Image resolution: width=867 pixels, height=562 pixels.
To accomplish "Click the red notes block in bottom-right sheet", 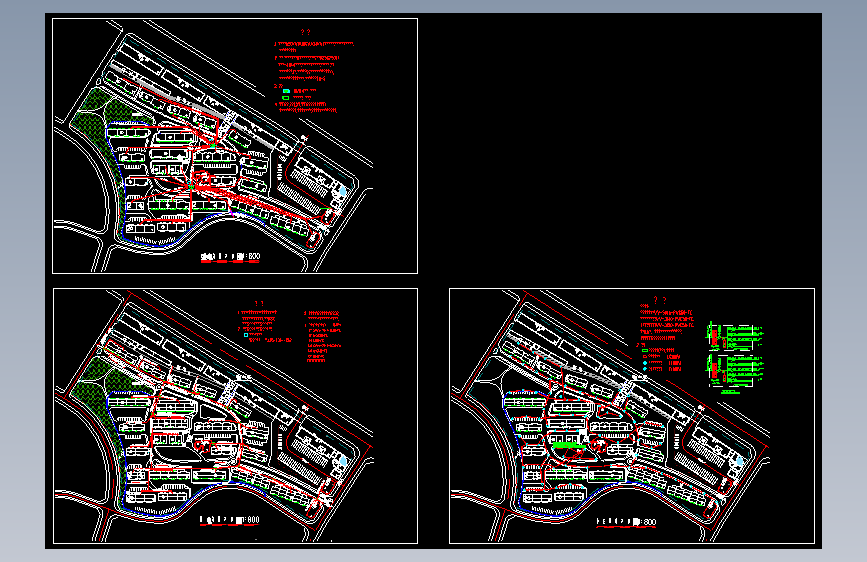I will click(666, 334).
